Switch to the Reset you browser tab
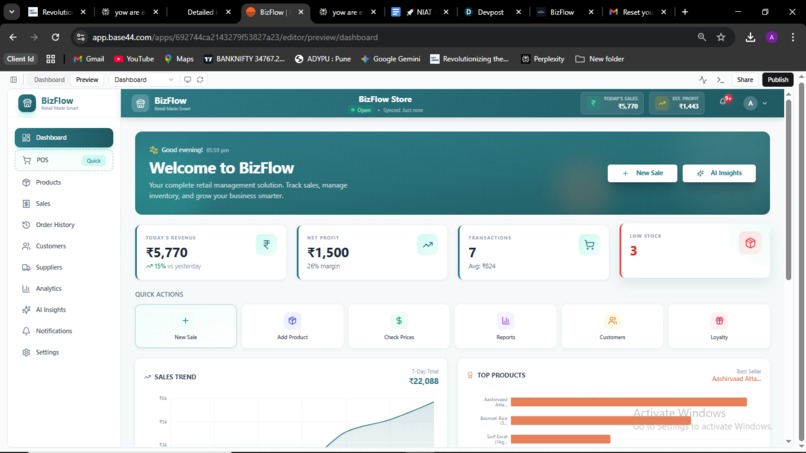This screenshot has width=806, height=453. point(637,12)
